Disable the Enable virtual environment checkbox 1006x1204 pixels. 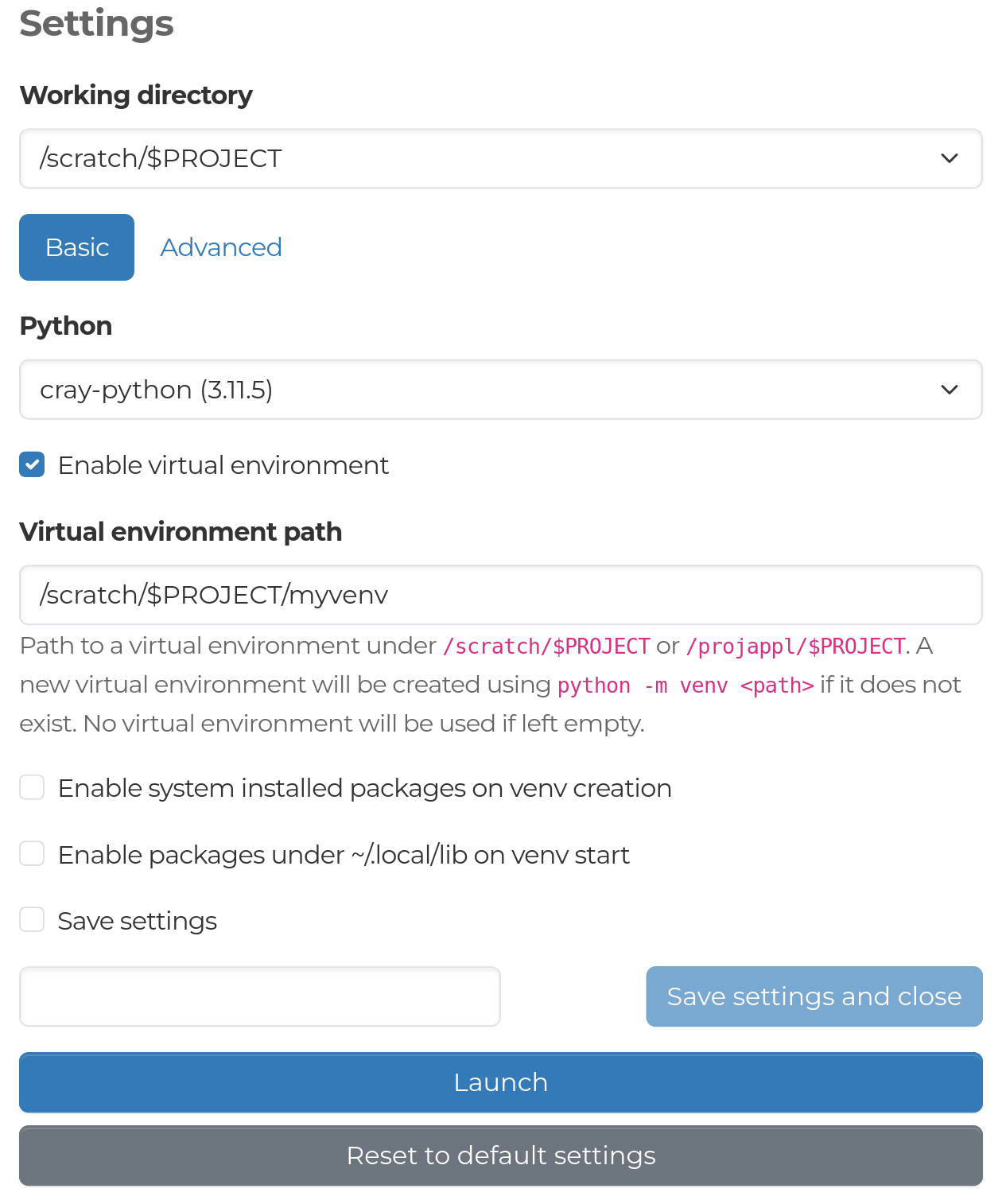click(32, 464)
